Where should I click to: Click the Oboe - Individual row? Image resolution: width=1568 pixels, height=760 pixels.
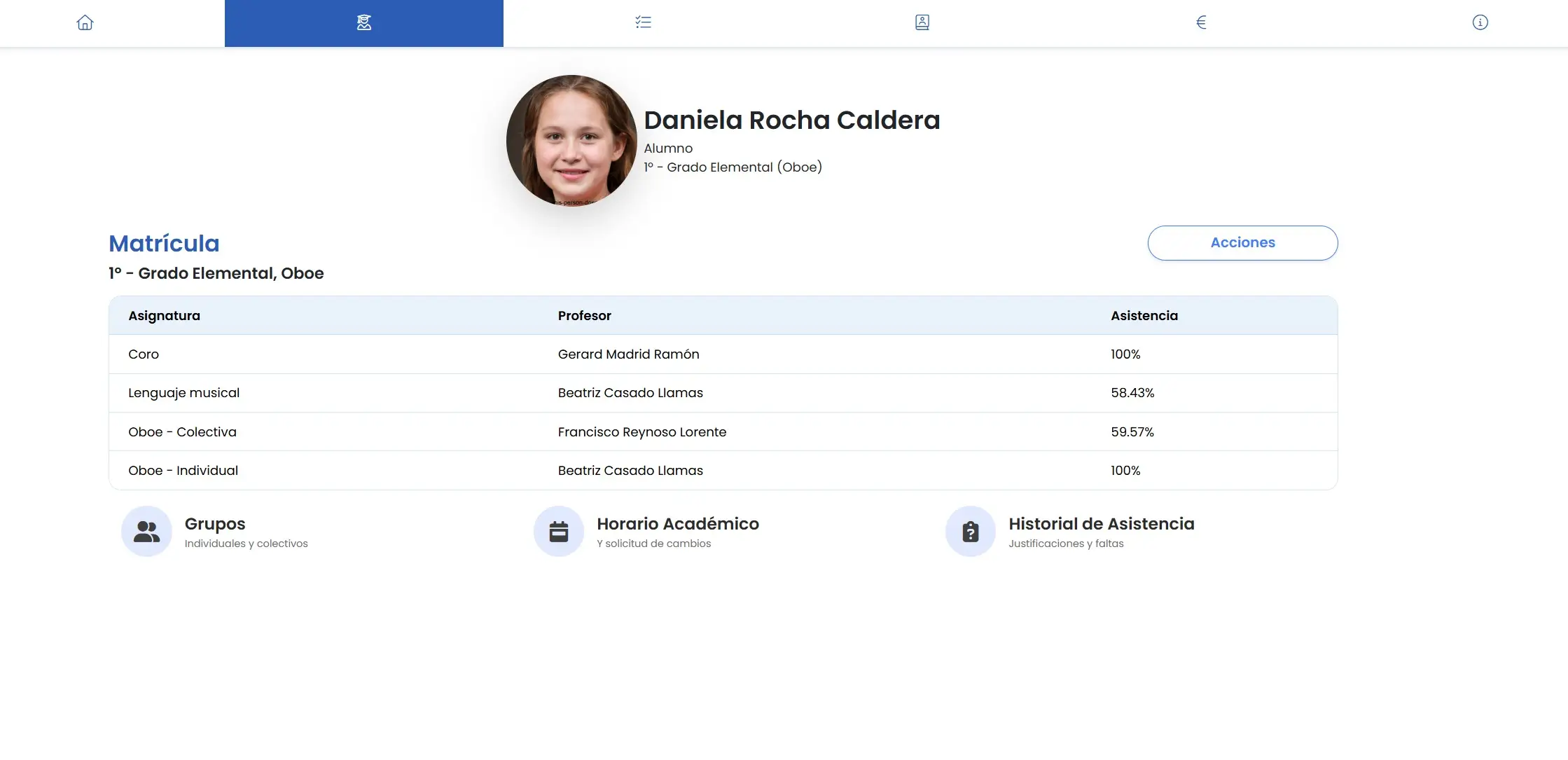(x=183, y=470)
